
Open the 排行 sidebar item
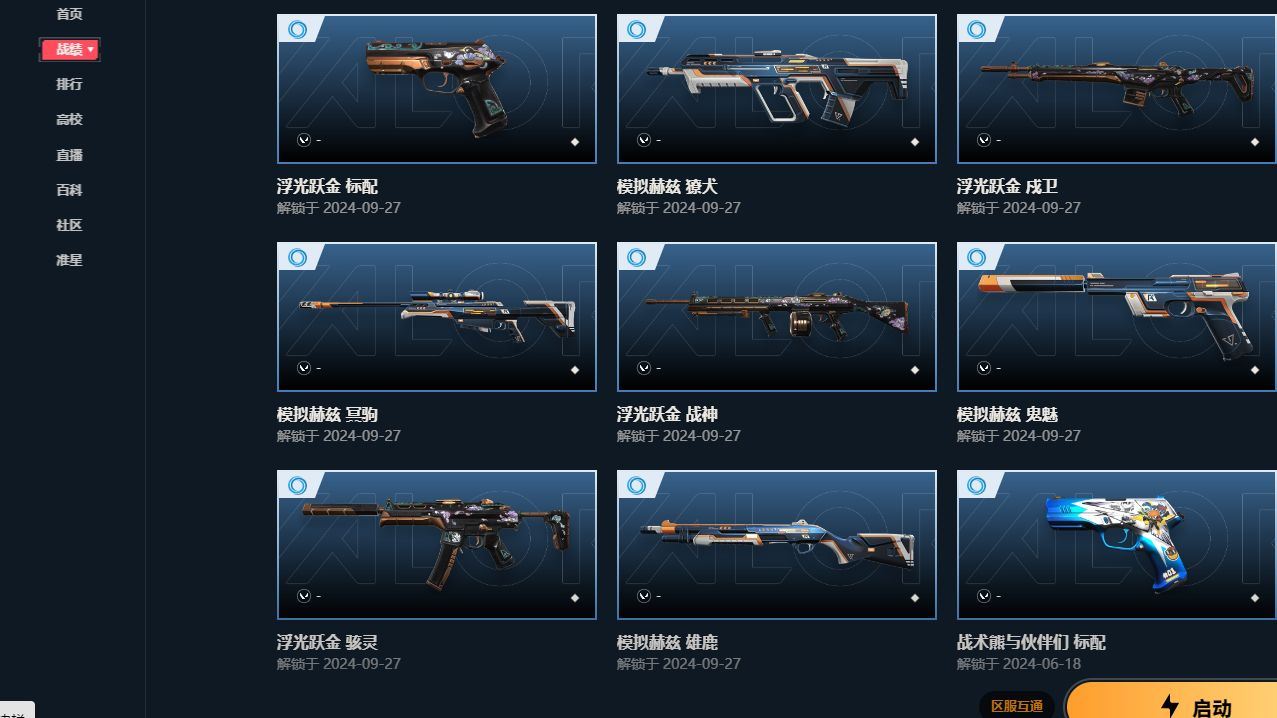pos(69,84)
